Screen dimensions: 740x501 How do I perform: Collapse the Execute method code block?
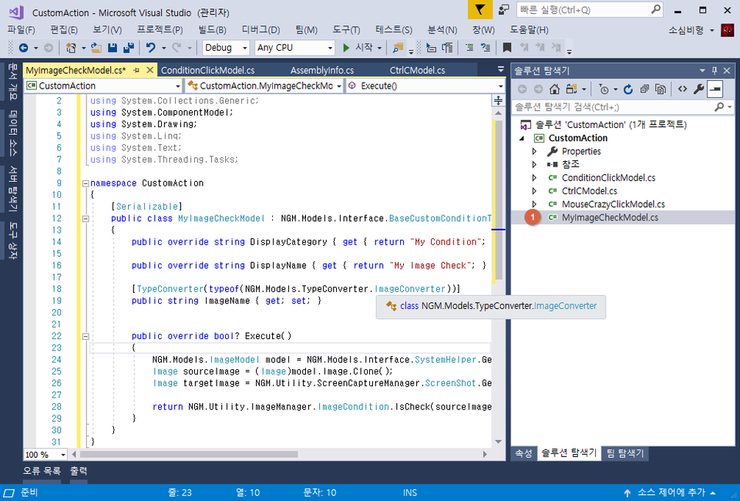tap(85, 336)
